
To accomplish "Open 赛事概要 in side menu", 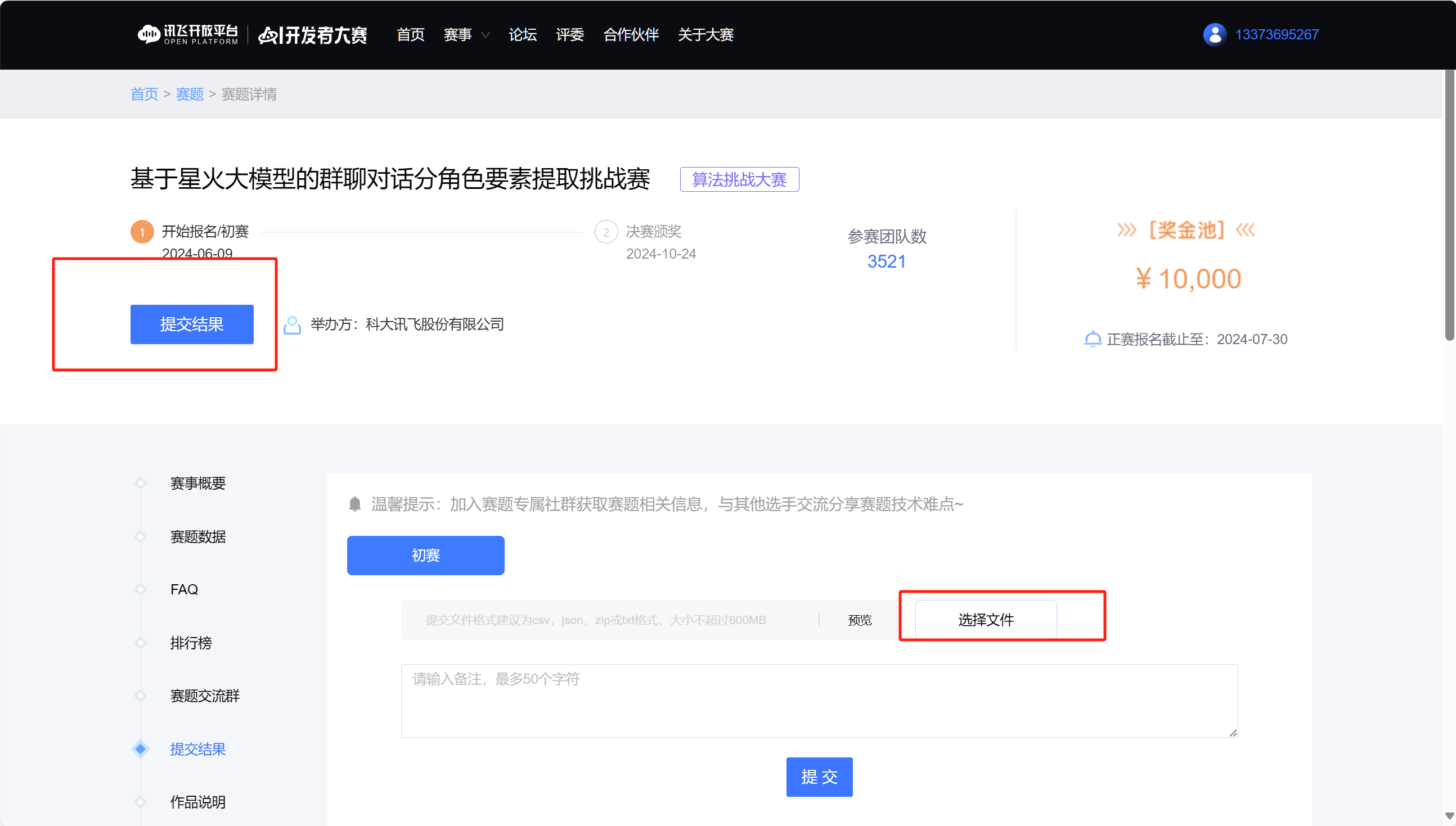I will point(198,484).
